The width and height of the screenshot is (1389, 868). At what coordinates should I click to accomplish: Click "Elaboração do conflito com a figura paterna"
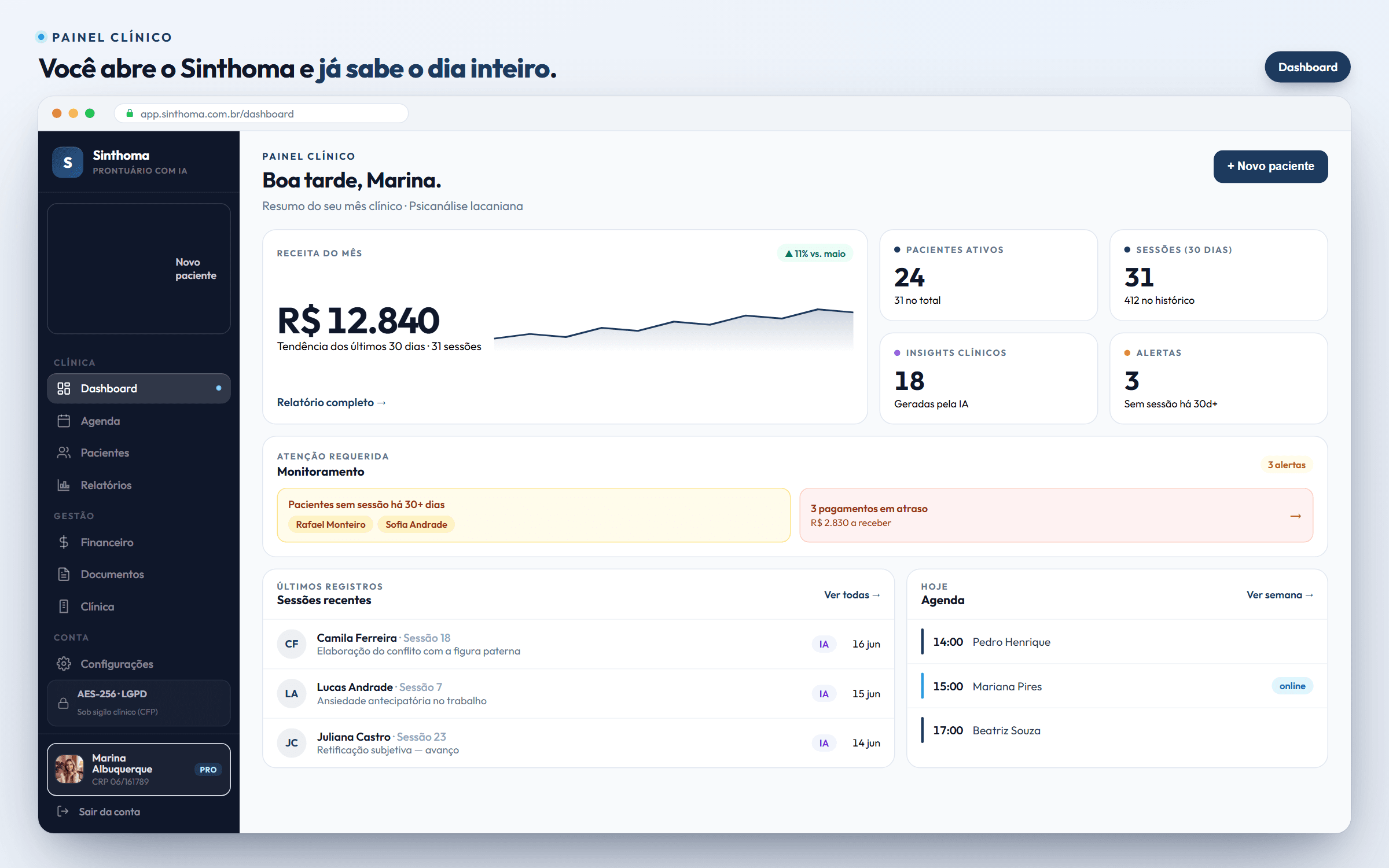pos(418,651)
